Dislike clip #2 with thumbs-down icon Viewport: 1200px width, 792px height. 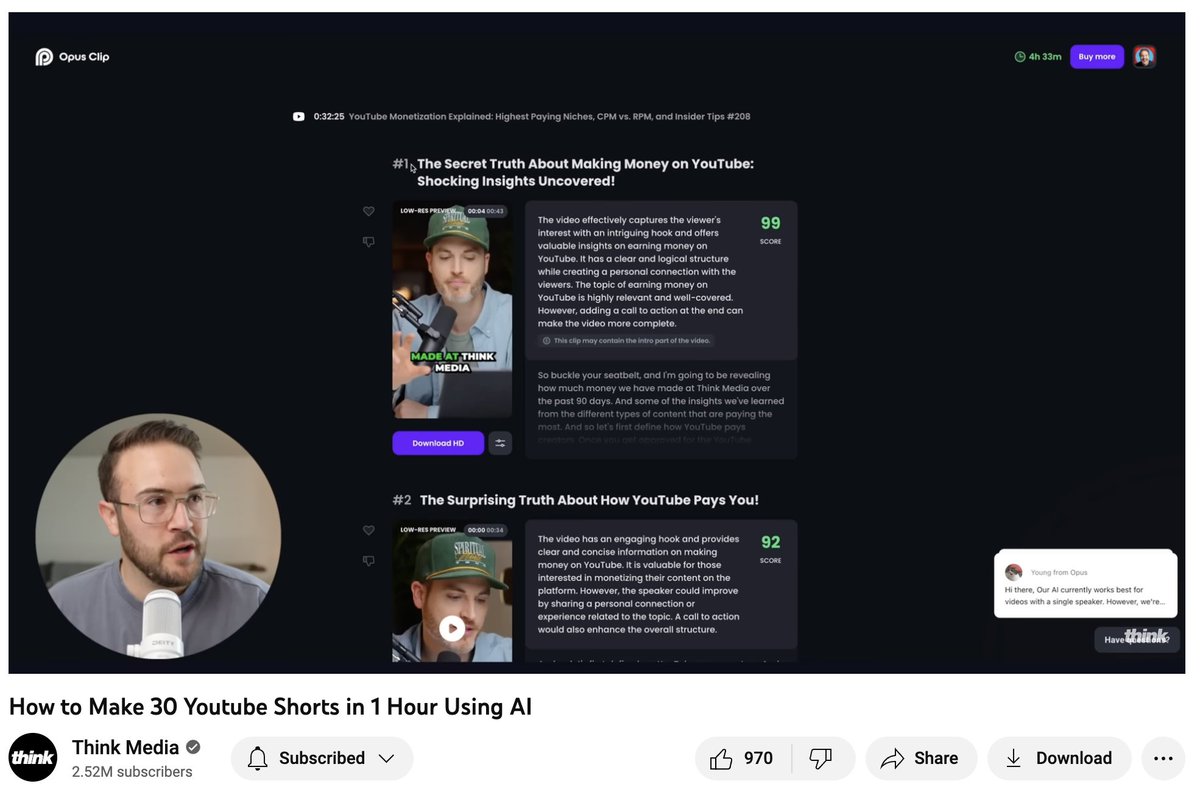(368, 561)
